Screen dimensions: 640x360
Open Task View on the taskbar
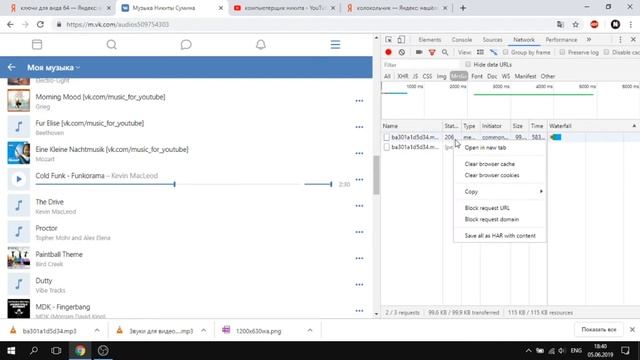click(x=56, y=351)
